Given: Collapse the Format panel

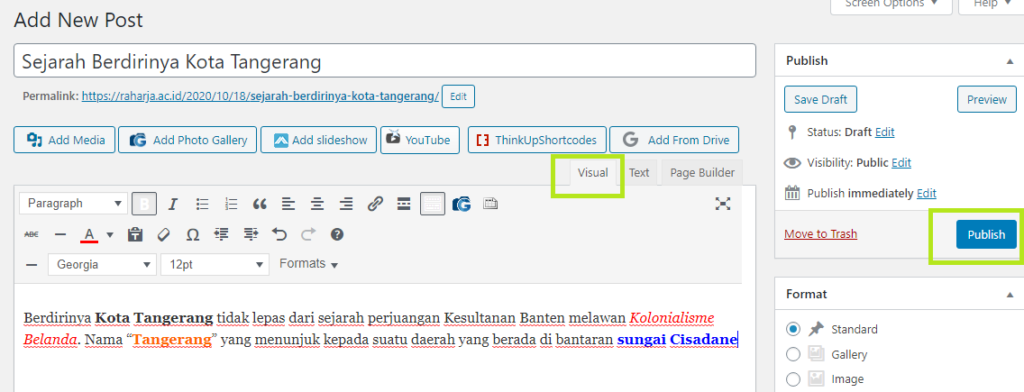Looking at the screenshot, I should point(1010,294).
